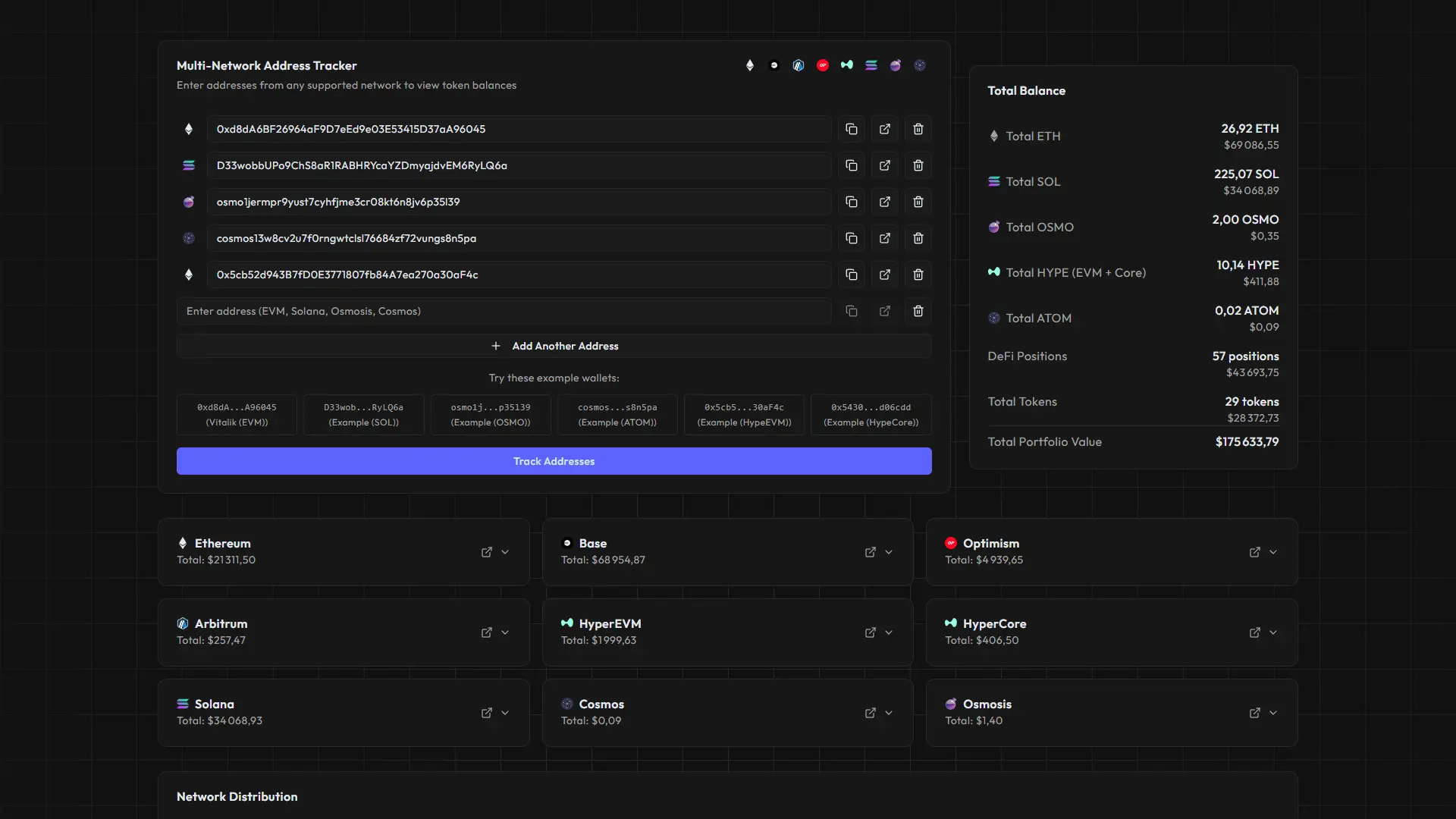Select the Osmosis icon in header row

pos(895,65)
